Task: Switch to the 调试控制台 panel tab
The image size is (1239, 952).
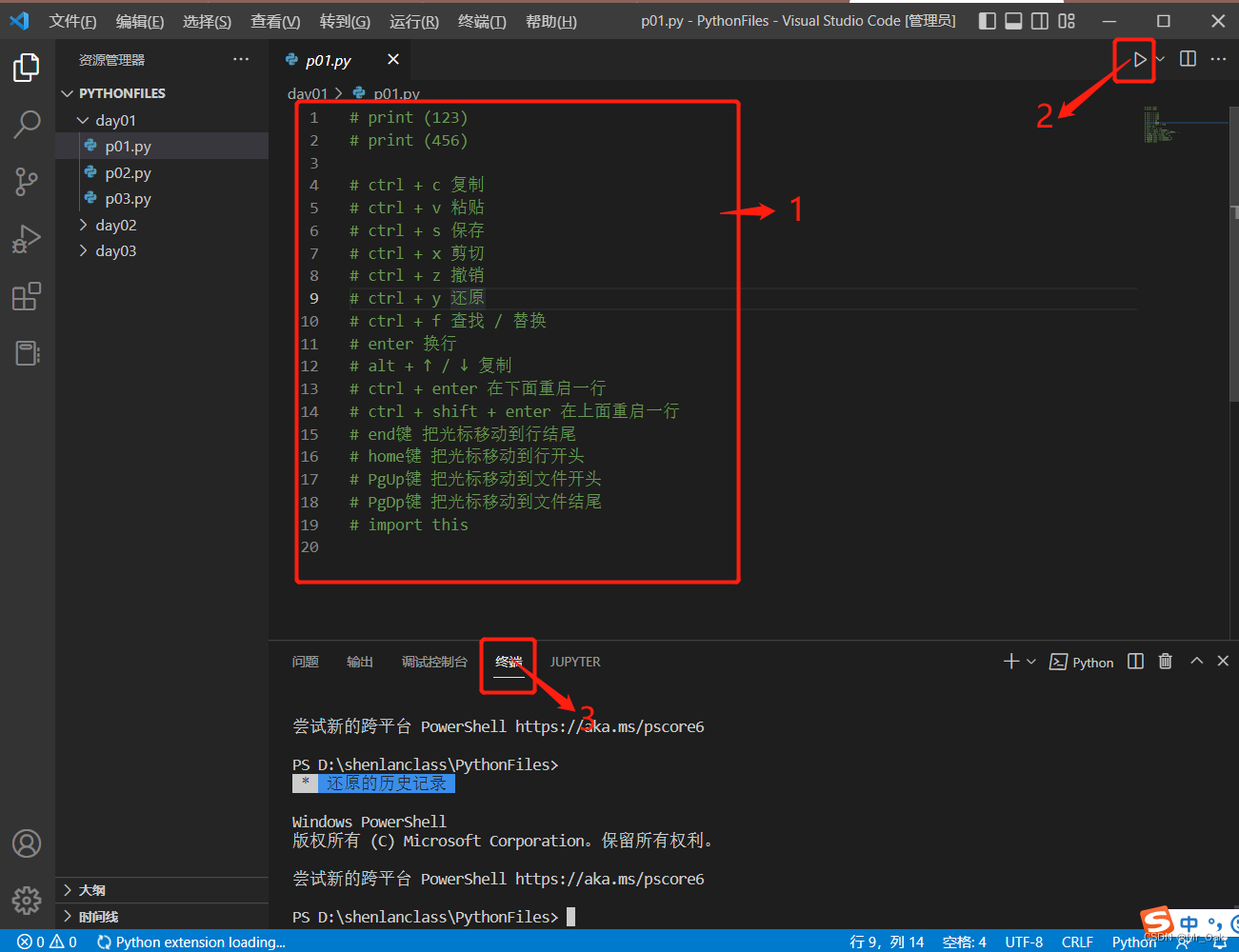Action: (x=434, y=662)
